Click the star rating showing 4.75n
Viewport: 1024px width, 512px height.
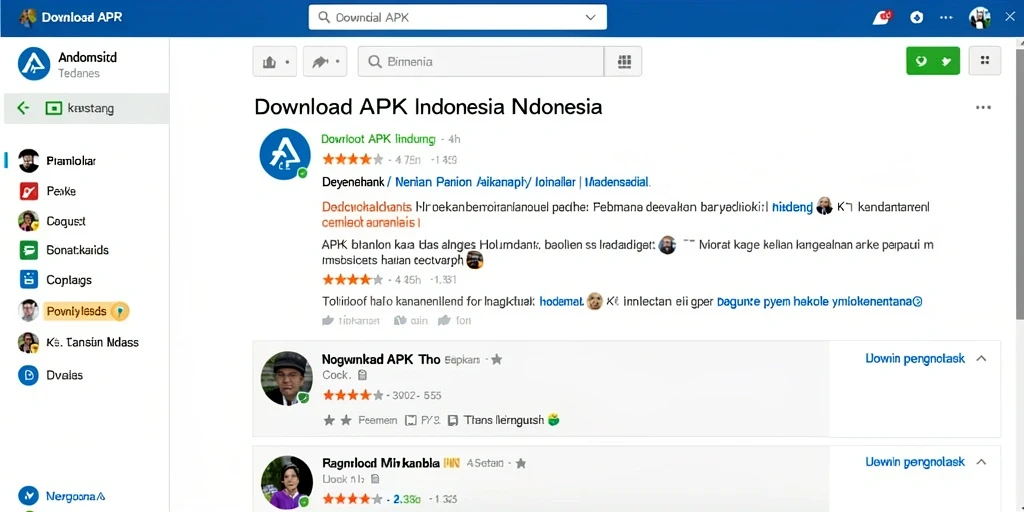pyautogui.click(x=353, y=159)
